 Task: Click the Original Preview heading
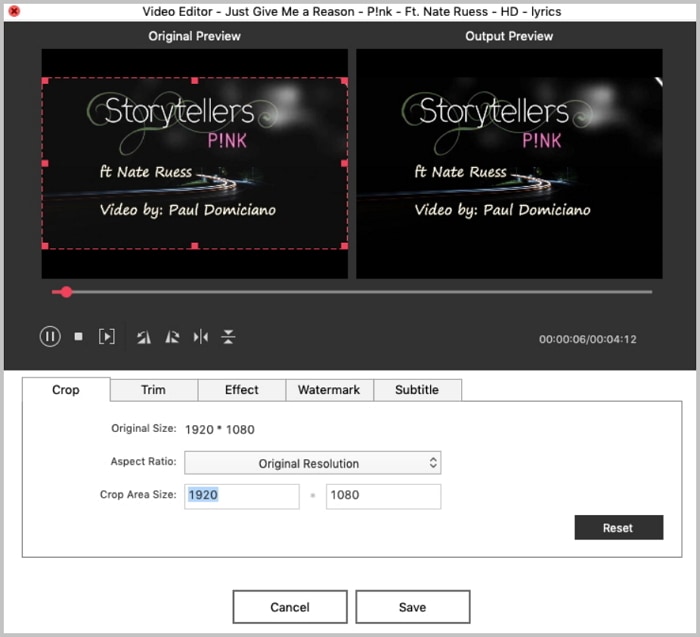tap(195, 36)
